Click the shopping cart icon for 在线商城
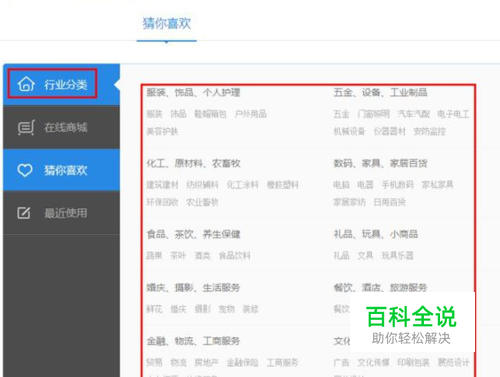Screen dimensions: 500x377 [26, 127]
